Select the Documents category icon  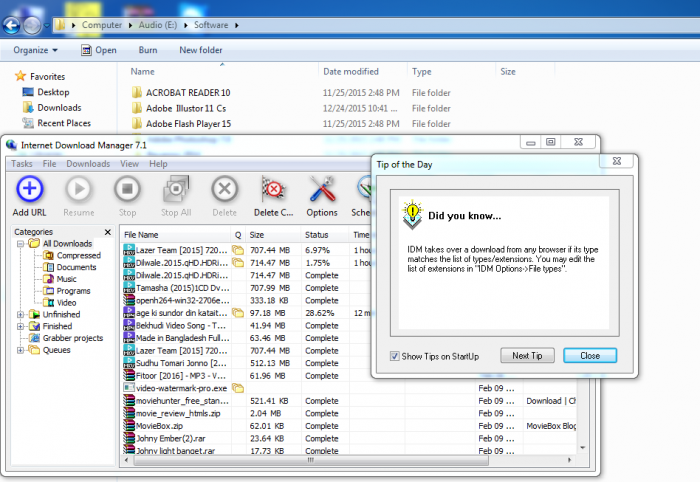tap(48, 267)
